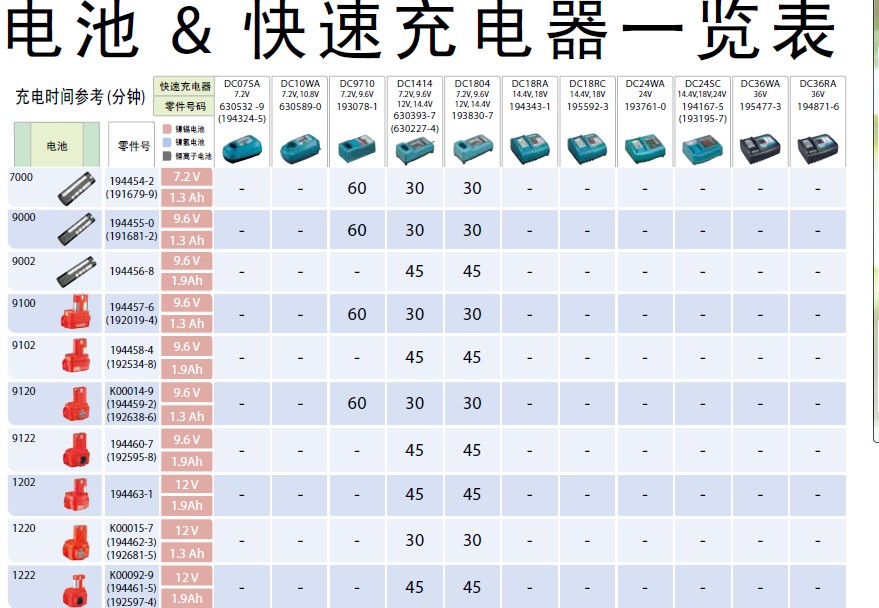Click the DC1804 charger image

[472, 149]
